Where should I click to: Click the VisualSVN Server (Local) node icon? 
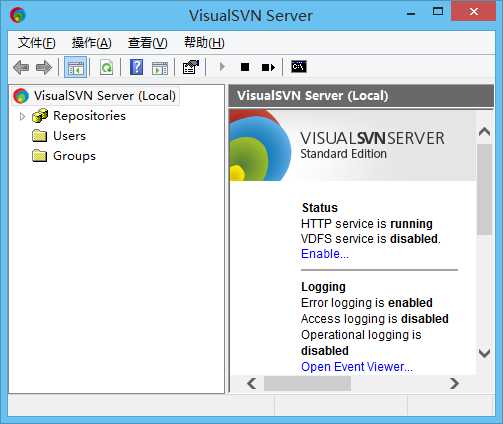pyautogui.click(x=21, y=96)
